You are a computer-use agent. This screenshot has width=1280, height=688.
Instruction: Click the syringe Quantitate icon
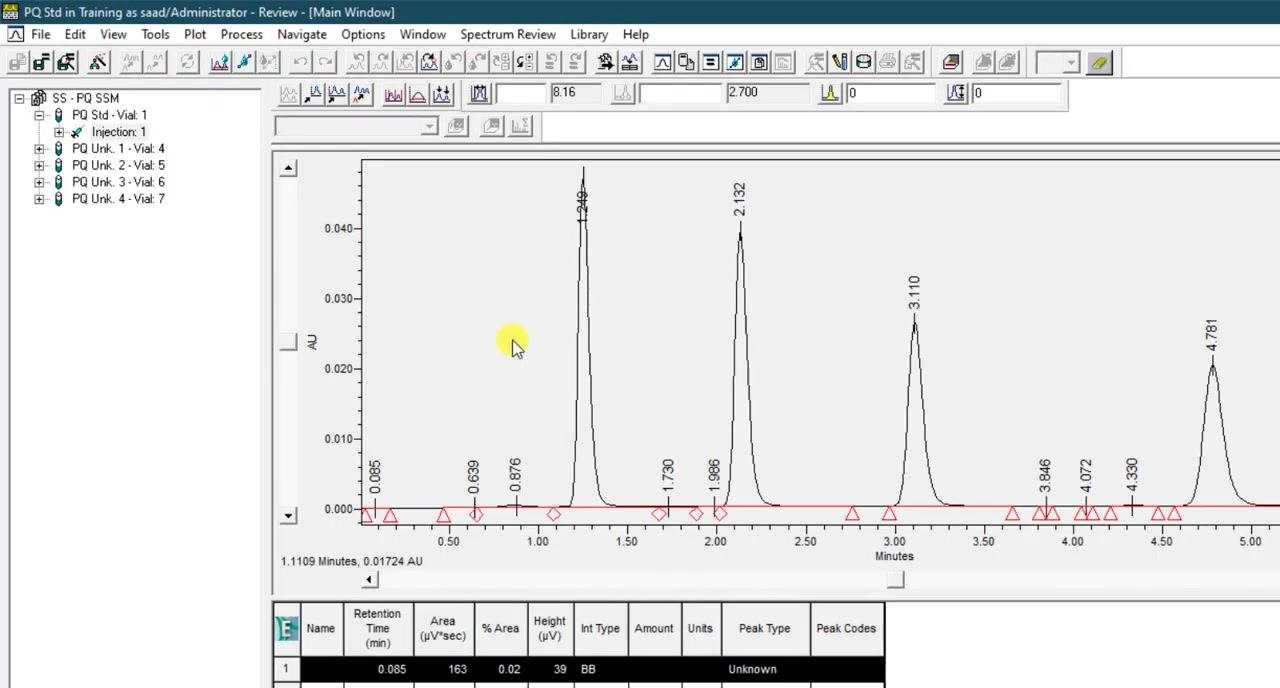click(x=244, y=62)
